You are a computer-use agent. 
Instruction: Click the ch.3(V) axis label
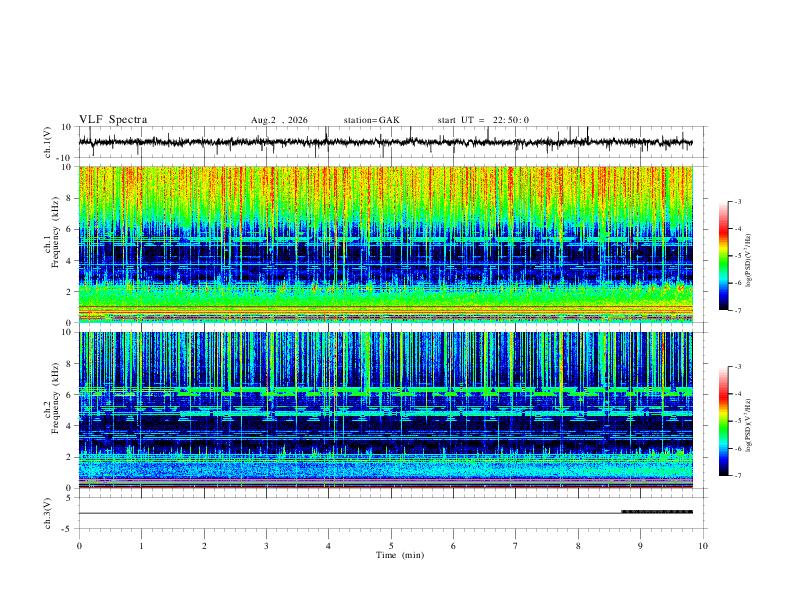click(48, 513)
